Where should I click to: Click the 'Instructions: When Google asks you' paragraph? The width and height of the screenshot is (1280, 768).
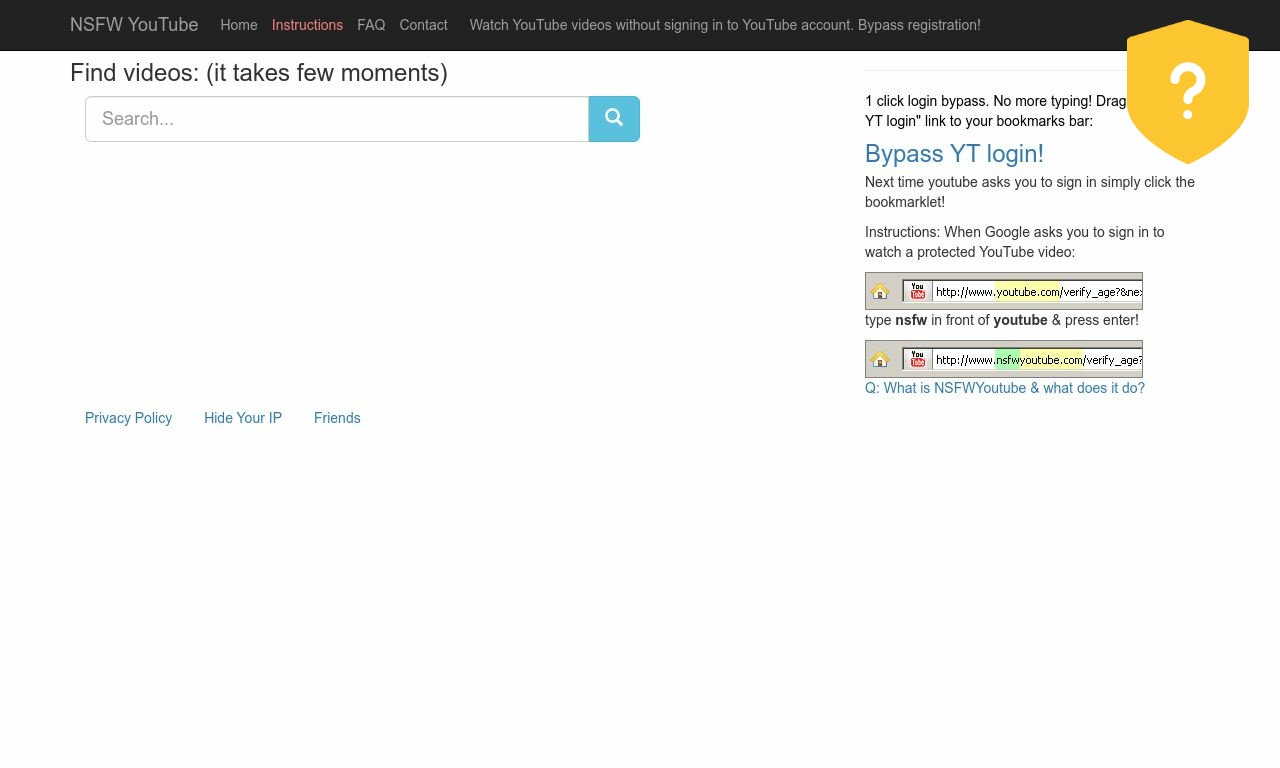[x=1015, y=242]
